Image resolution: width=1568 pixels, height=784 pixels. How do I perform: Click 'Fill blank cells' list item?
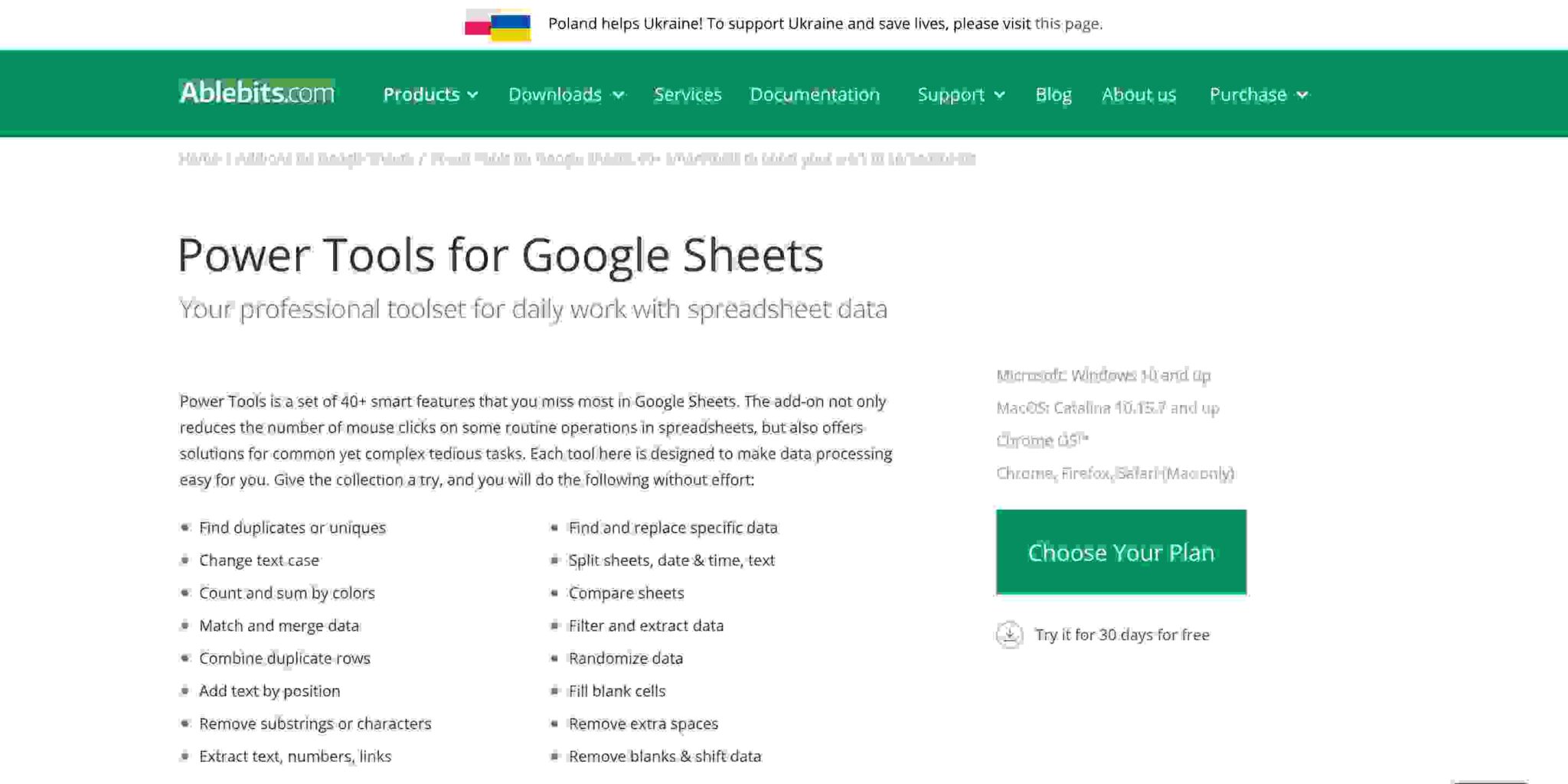click(x=617, y=691)
